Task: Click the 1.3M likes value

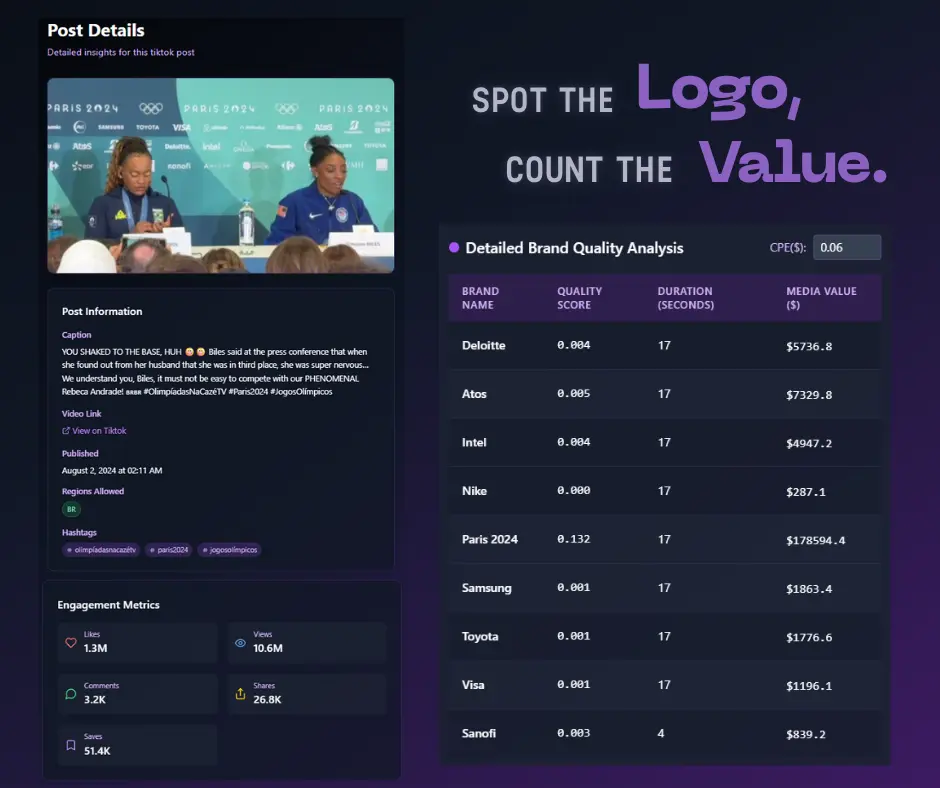Action: coord(95,648)
